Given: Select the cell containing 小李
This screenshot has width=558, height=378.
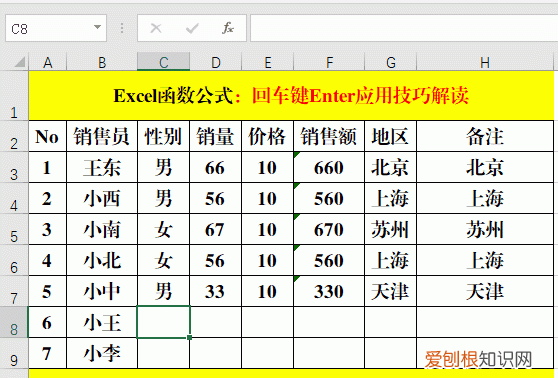Looking at the screenshot, I should click(102, 353).
